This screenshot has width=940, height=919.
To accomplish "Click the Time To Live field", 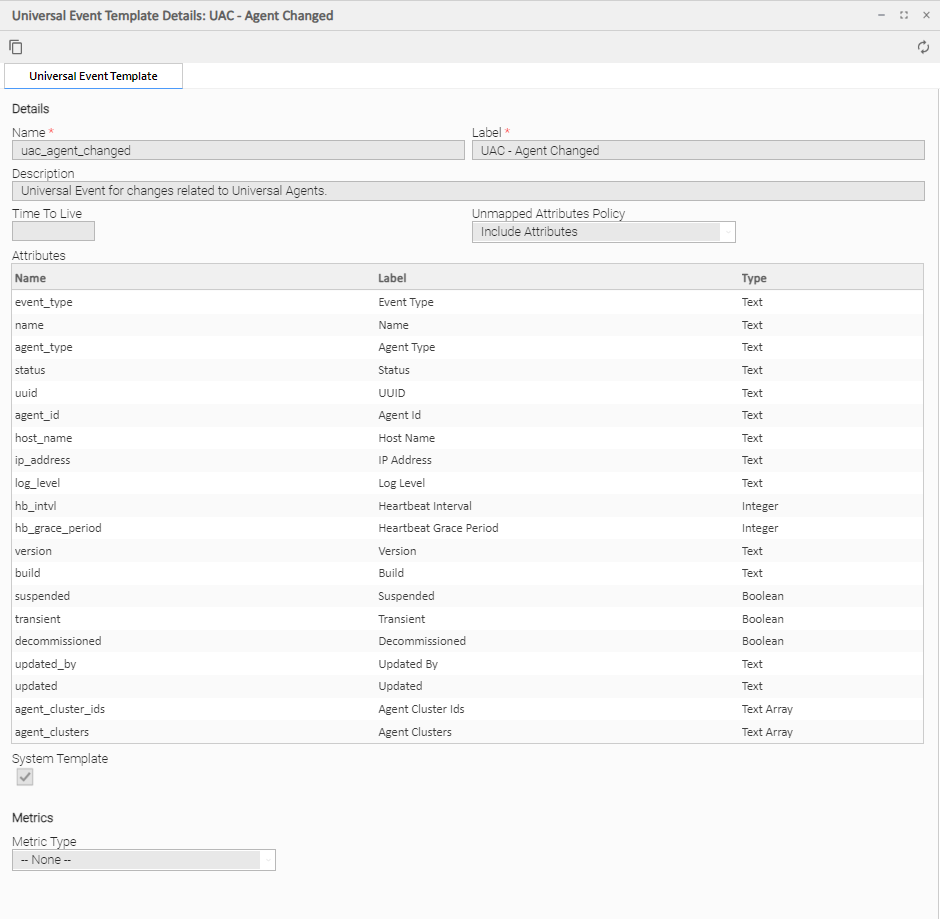I will click(x=53, y=231).
